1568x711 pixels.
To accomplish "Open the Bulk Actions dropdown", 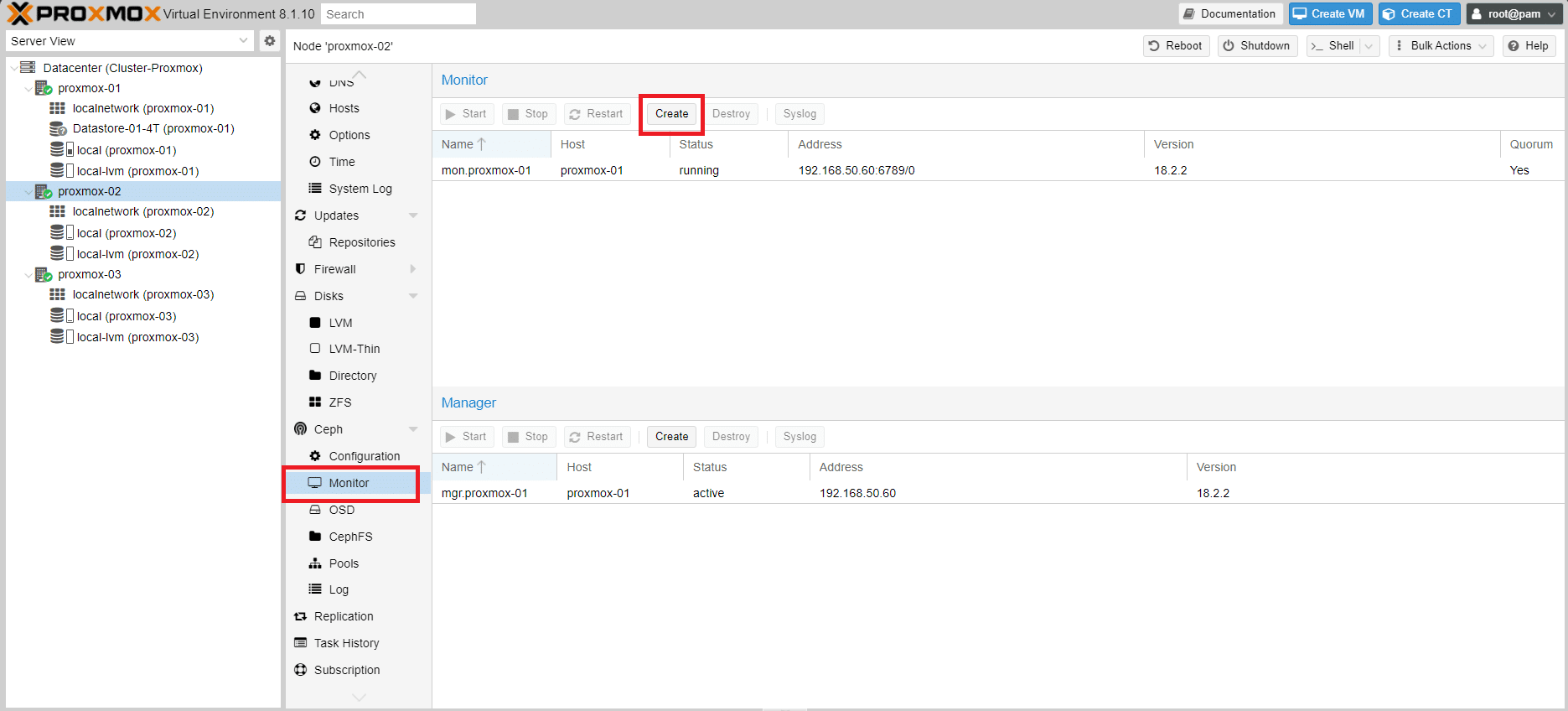I will point(1440,46).
